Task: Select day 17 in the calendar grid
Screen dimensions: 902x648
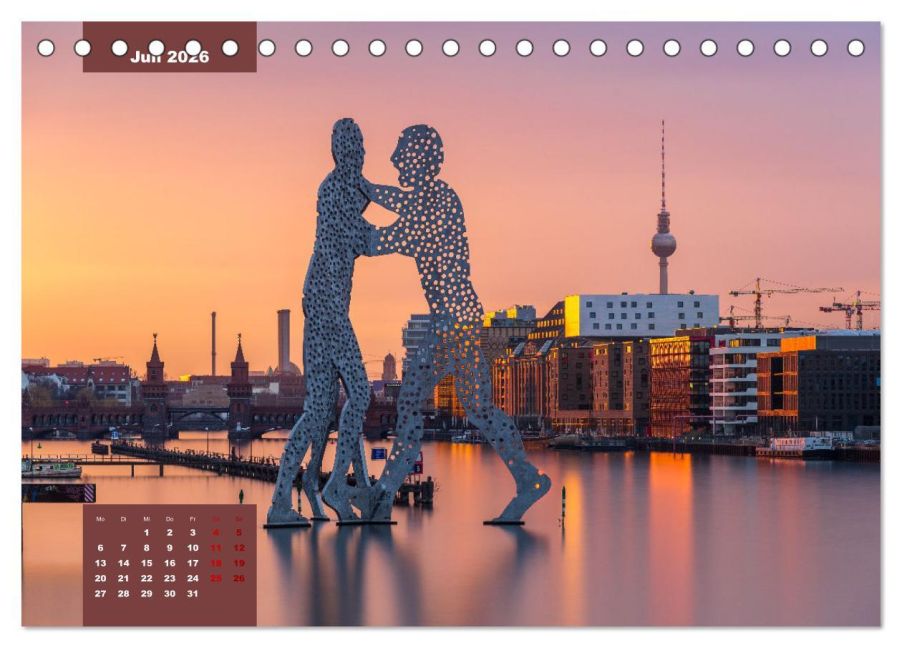Action: [x=193, y=563]
